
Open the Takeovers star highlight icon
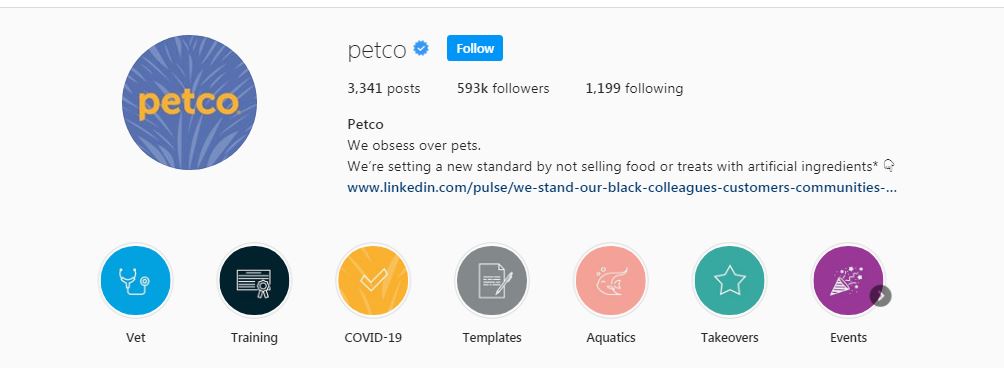(729, 281)
